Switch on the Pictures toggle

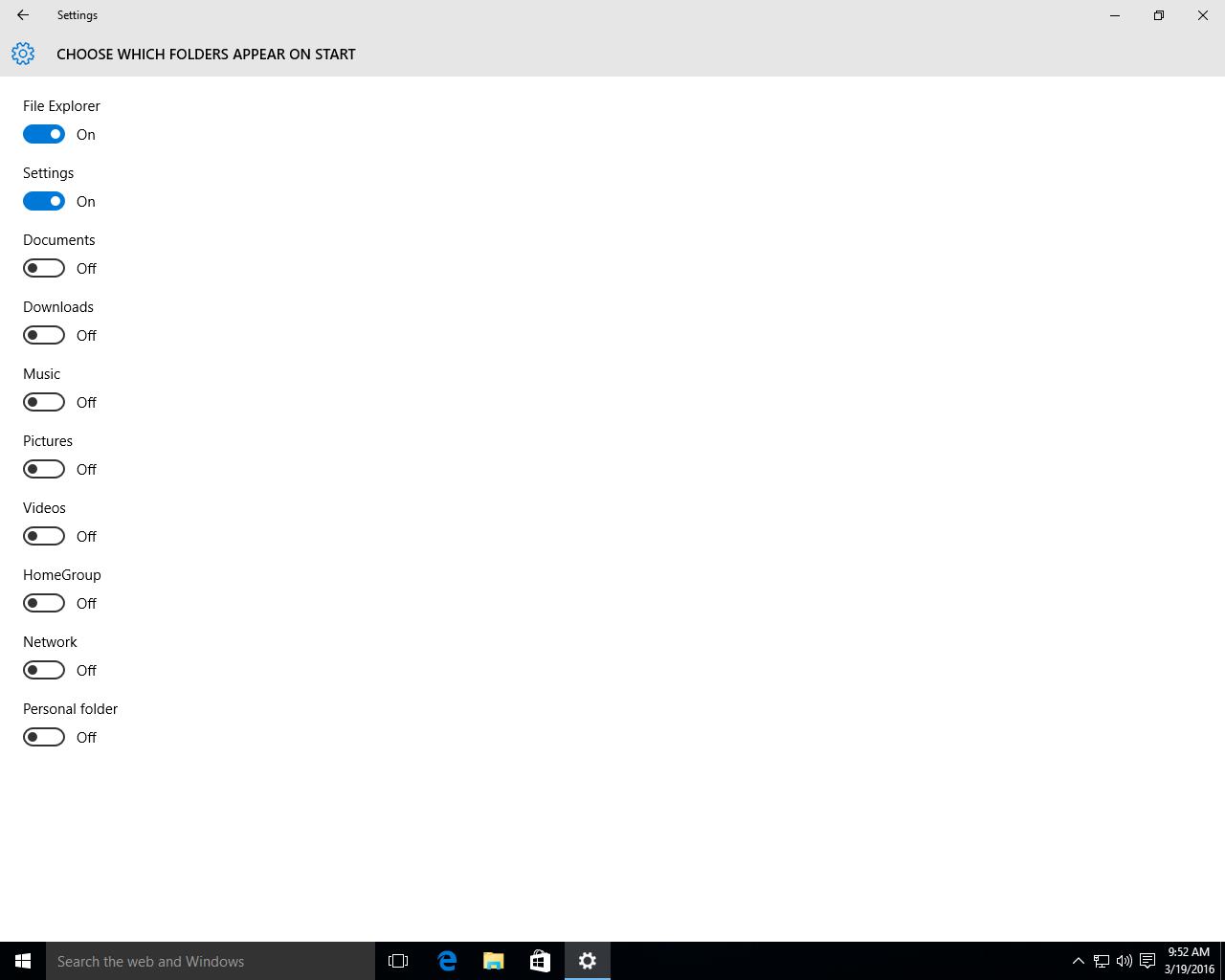pos(44,469)
